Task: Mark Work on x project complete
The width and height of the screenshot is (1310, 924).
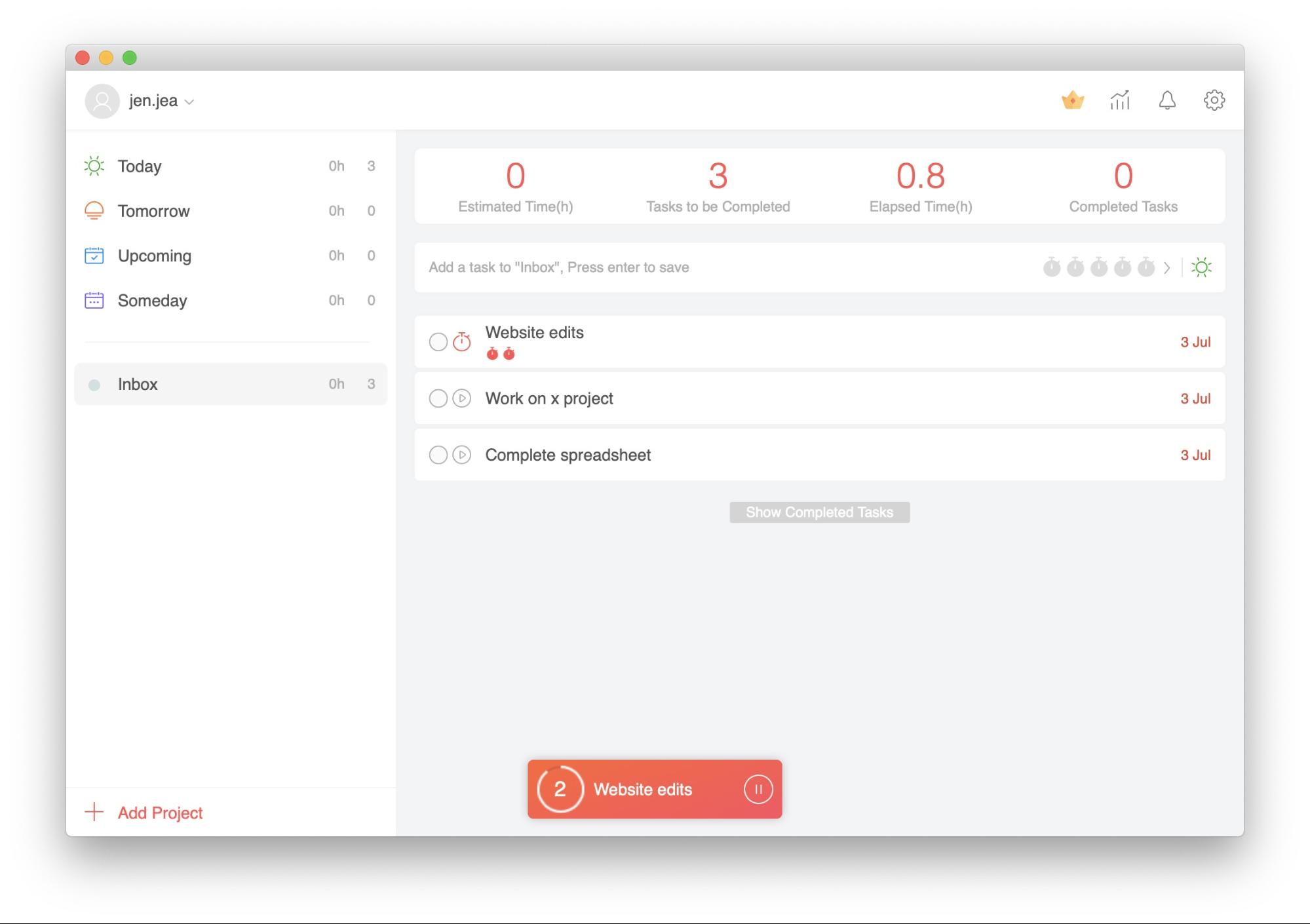Action: point(438,398)
